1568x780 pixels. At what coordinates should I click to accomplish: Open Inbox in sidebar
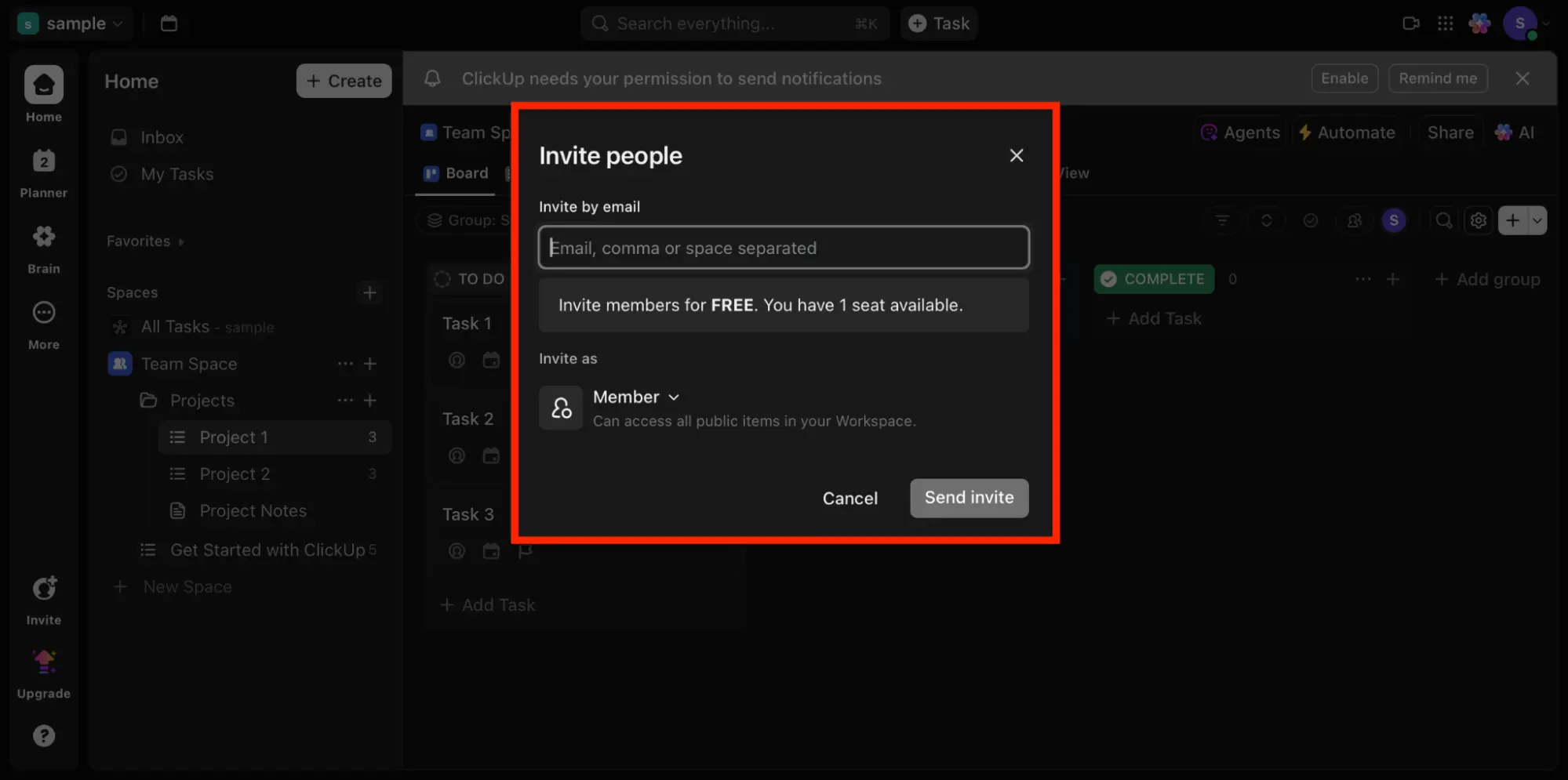click(162, 137)
